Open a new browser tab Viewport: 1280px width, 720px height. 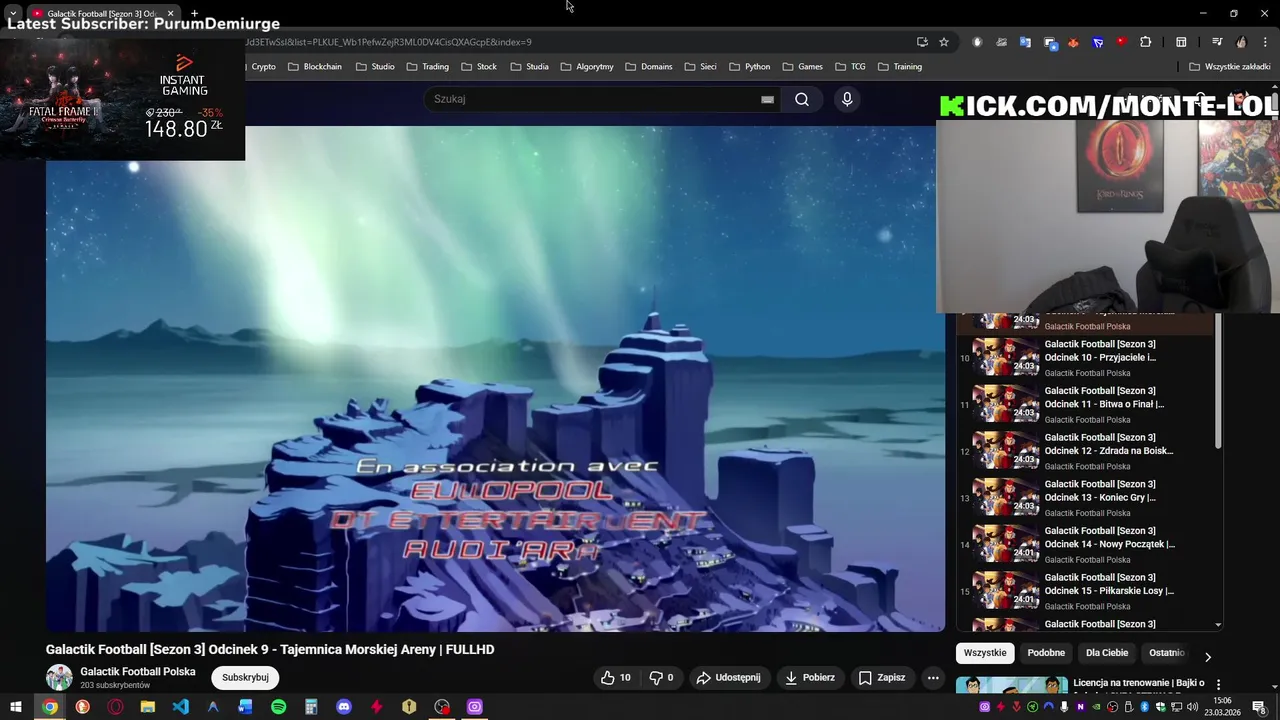click(194, 13)
